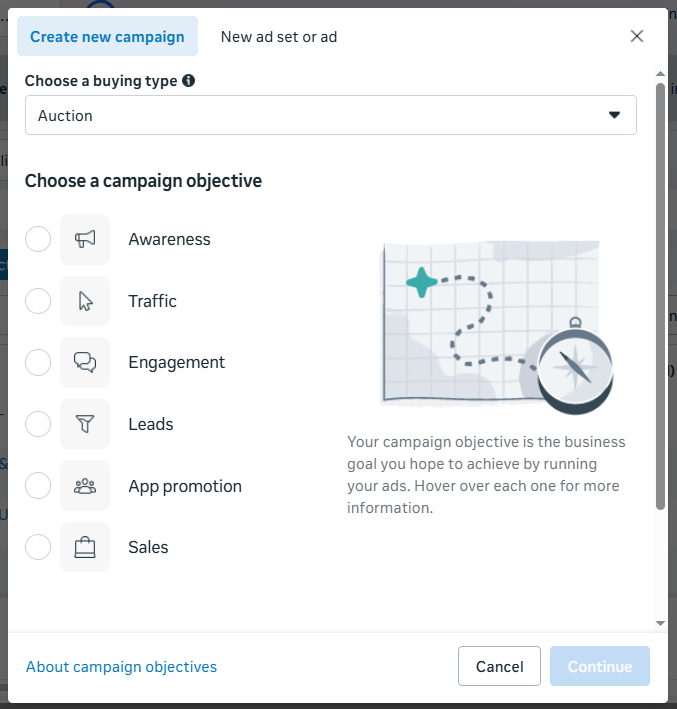Click the Traffic cursor icon
The image size is (677, 709).
pos(85,301)
